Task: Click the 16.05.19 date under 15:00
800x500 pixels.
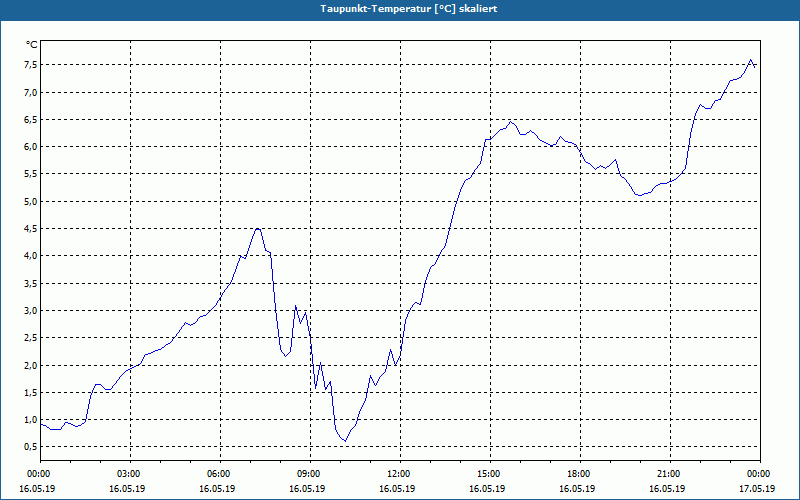Action: (487, 489)
